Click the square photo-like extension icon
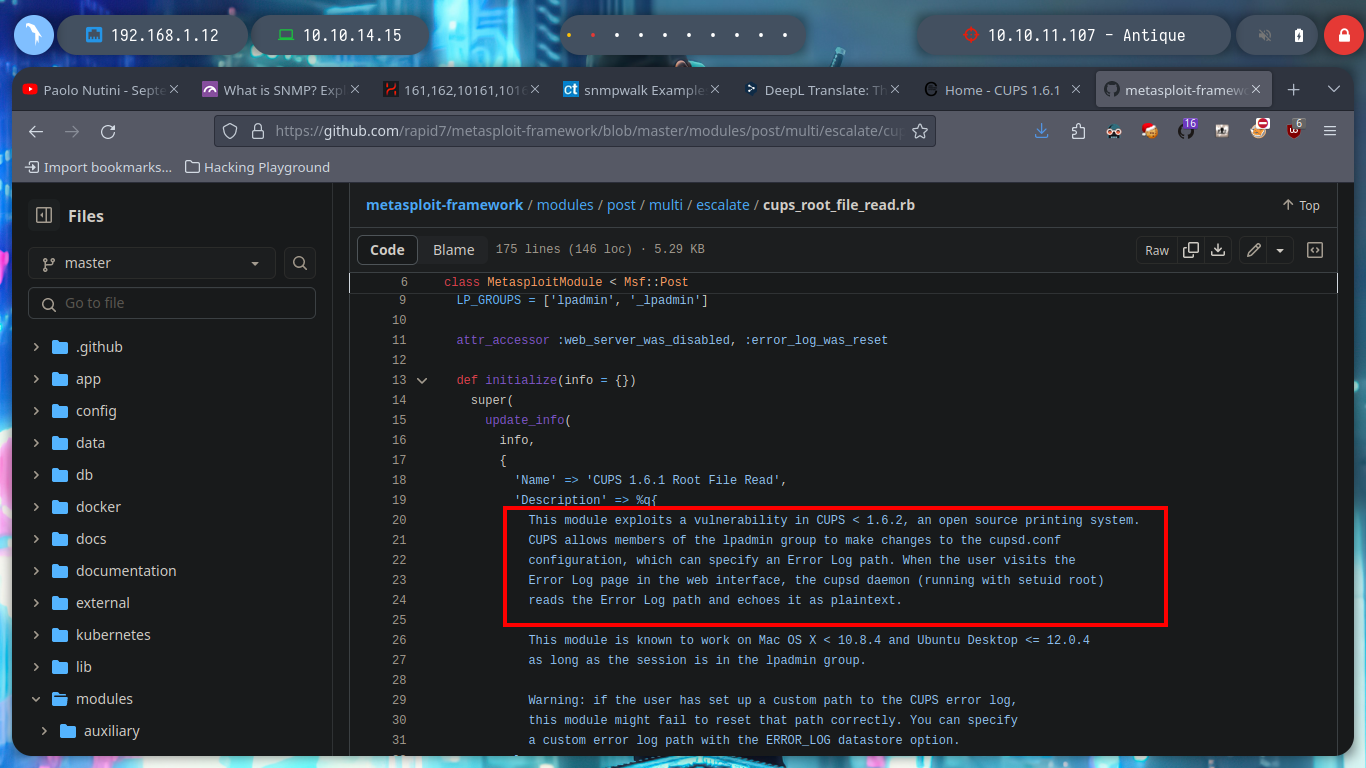 coord(1222,131)
